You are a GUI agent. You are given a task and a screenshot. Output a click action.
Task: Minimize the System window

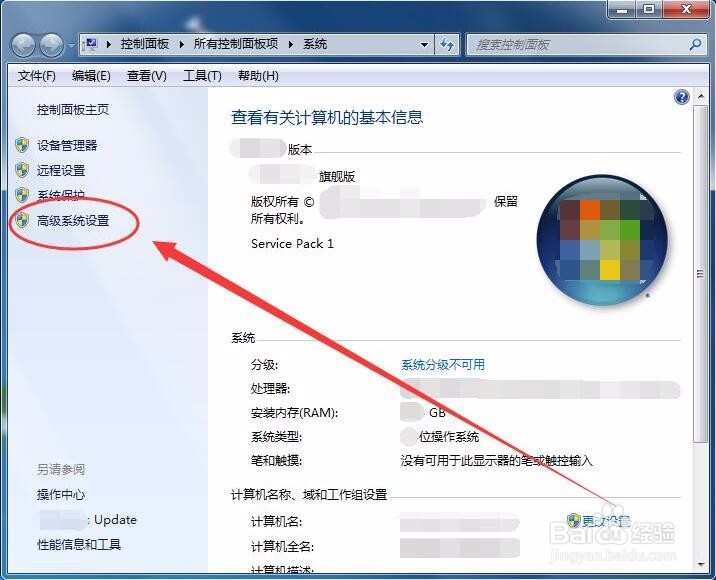[622, 10]
